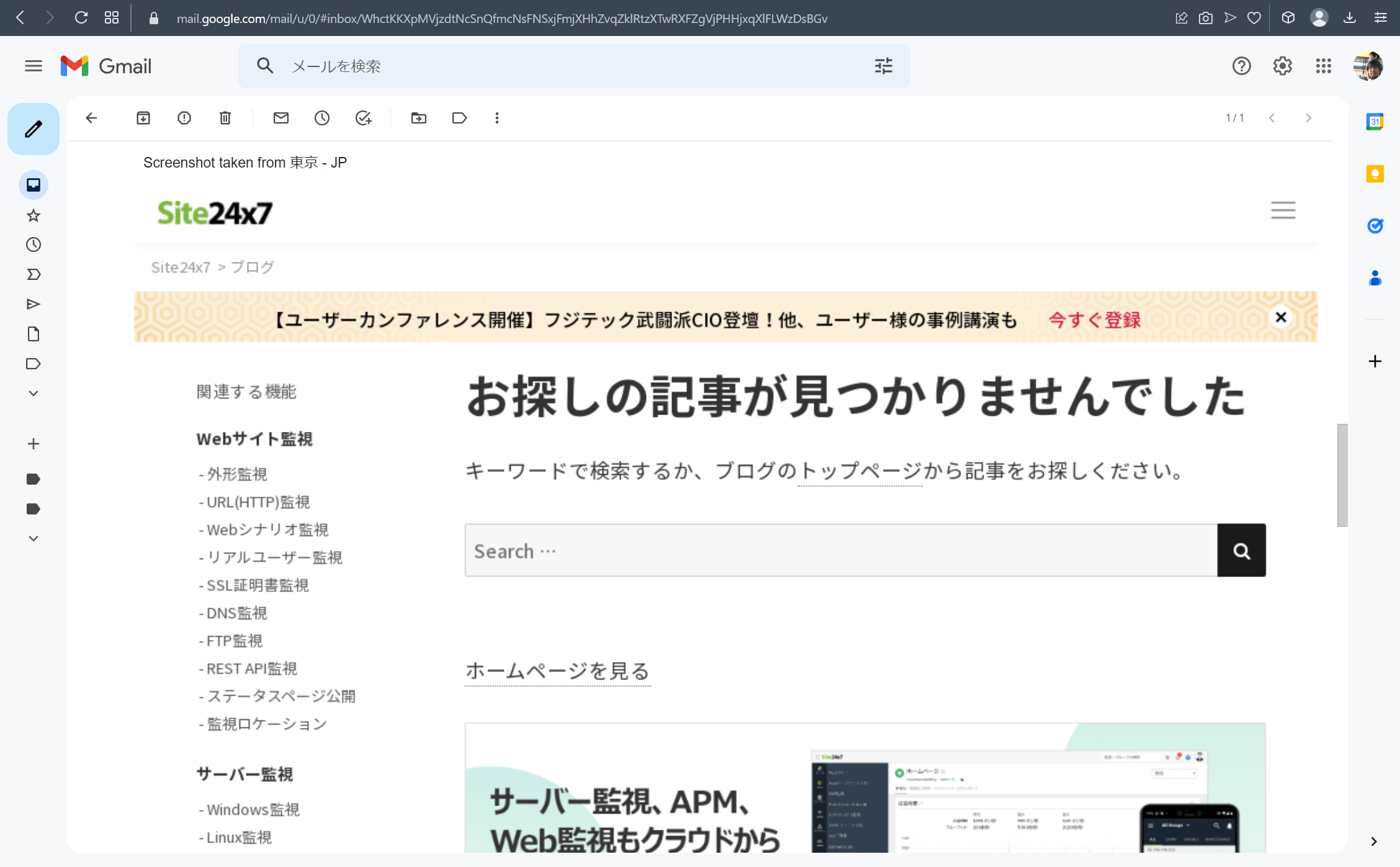This screenshot has height=867, width=1400.
Task: Delete this email with trash icon
Action: 225,118
